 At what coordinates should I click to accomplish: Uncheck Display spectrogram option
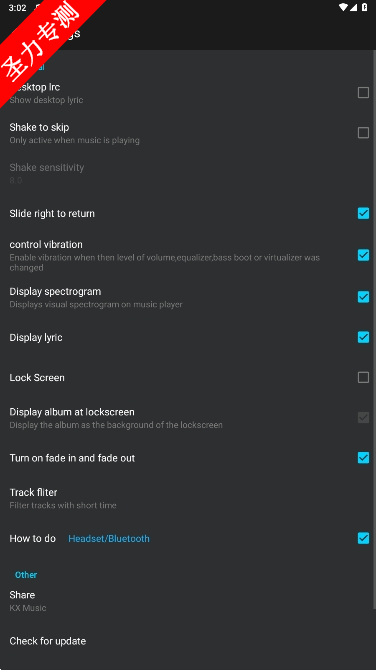(363, 297)
